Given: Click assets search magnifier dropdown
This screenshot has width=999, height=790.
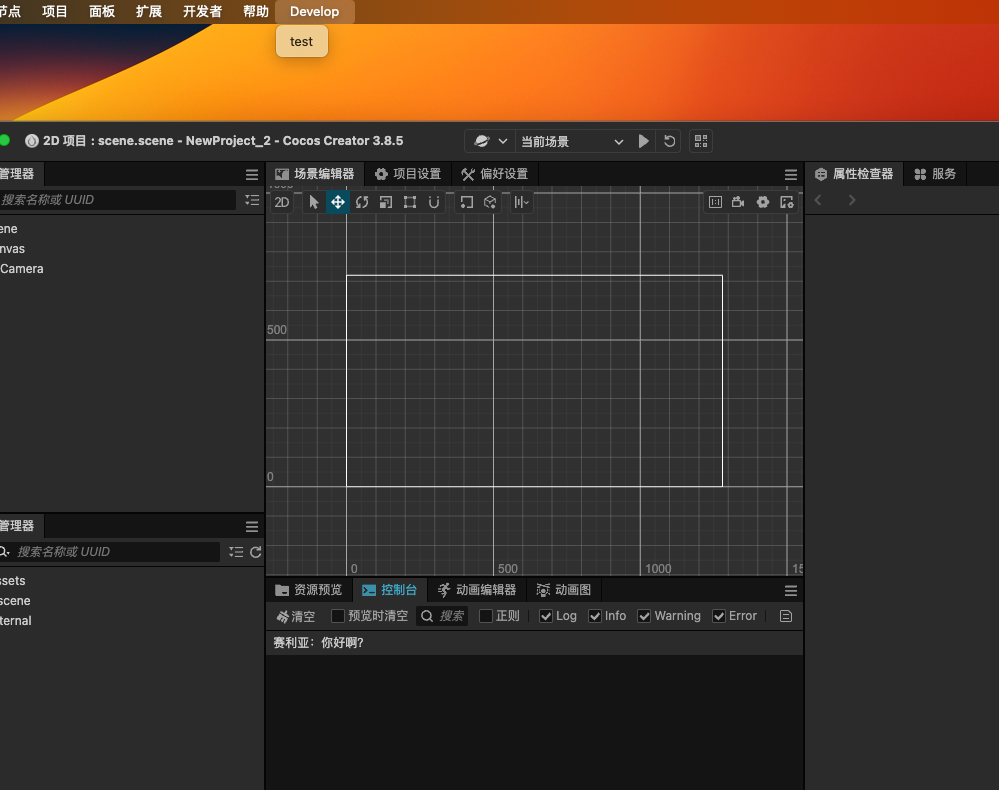Looking at the screenshot, I should [x=5, y=552].
